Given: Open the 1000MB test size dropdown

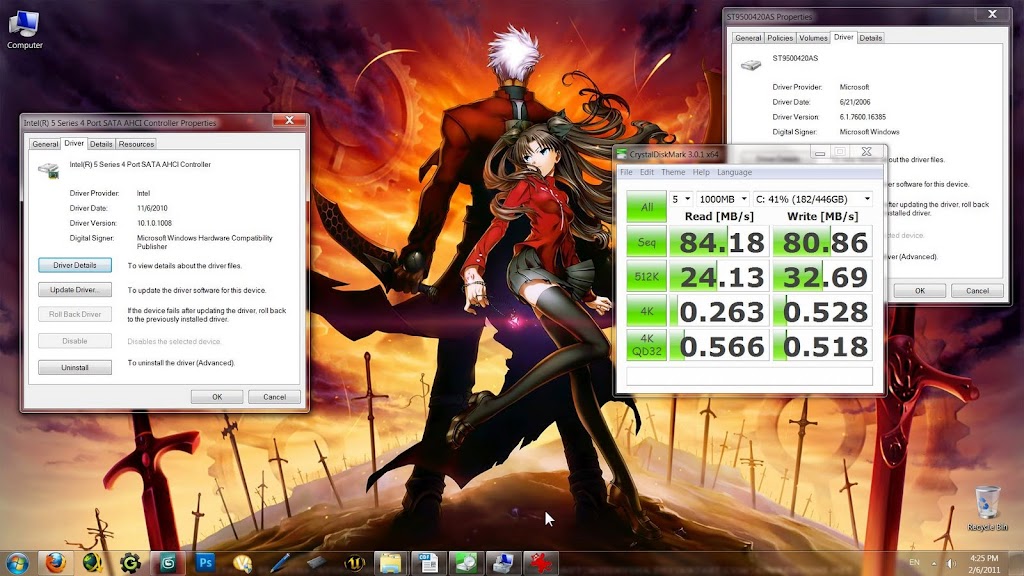Looking at the screenshot, I should 722,199.
